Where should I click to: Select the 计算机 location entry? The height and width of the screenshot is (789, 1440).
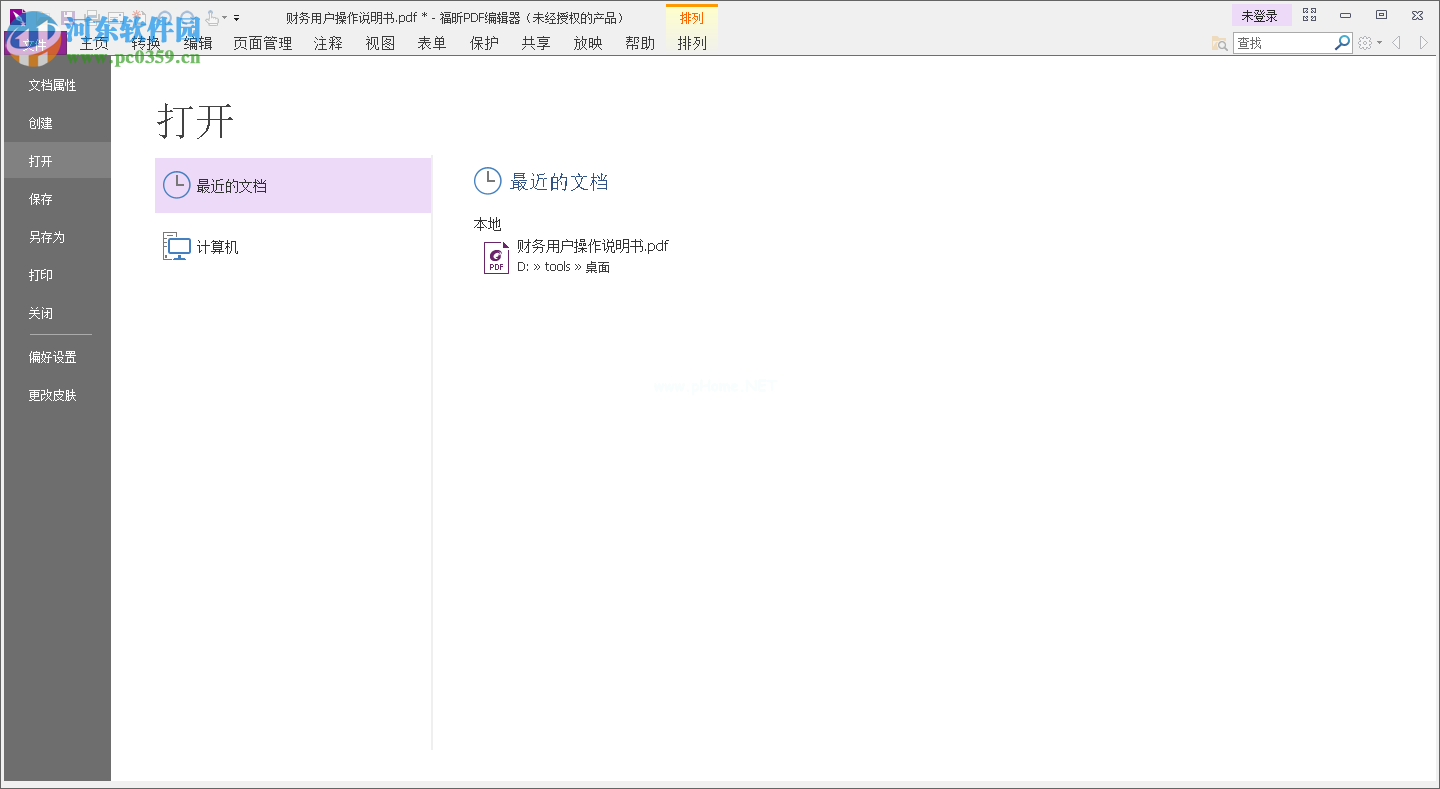pos(293,246)
